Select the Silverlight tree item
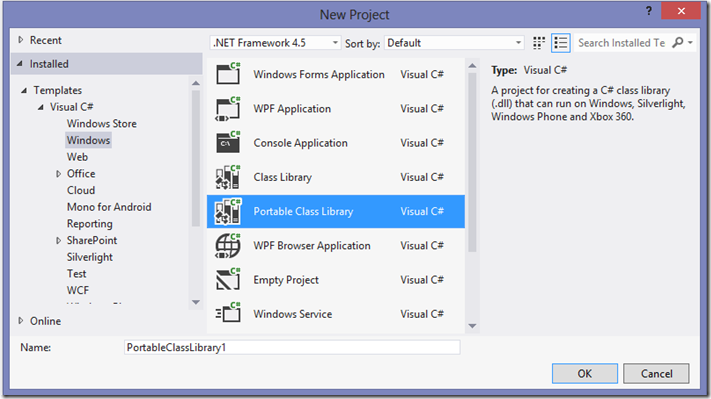 coord(90,257)
